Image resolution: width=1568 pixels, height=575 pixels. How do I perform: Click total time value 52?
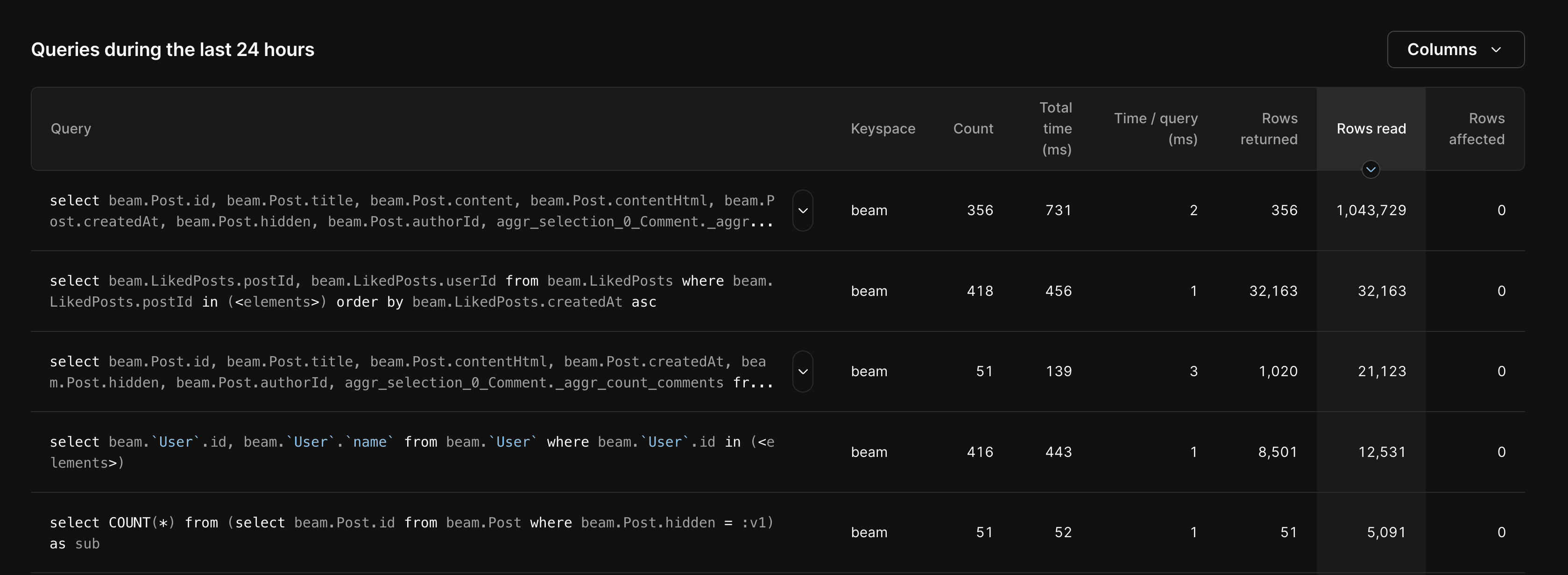tap(1063, 533)
